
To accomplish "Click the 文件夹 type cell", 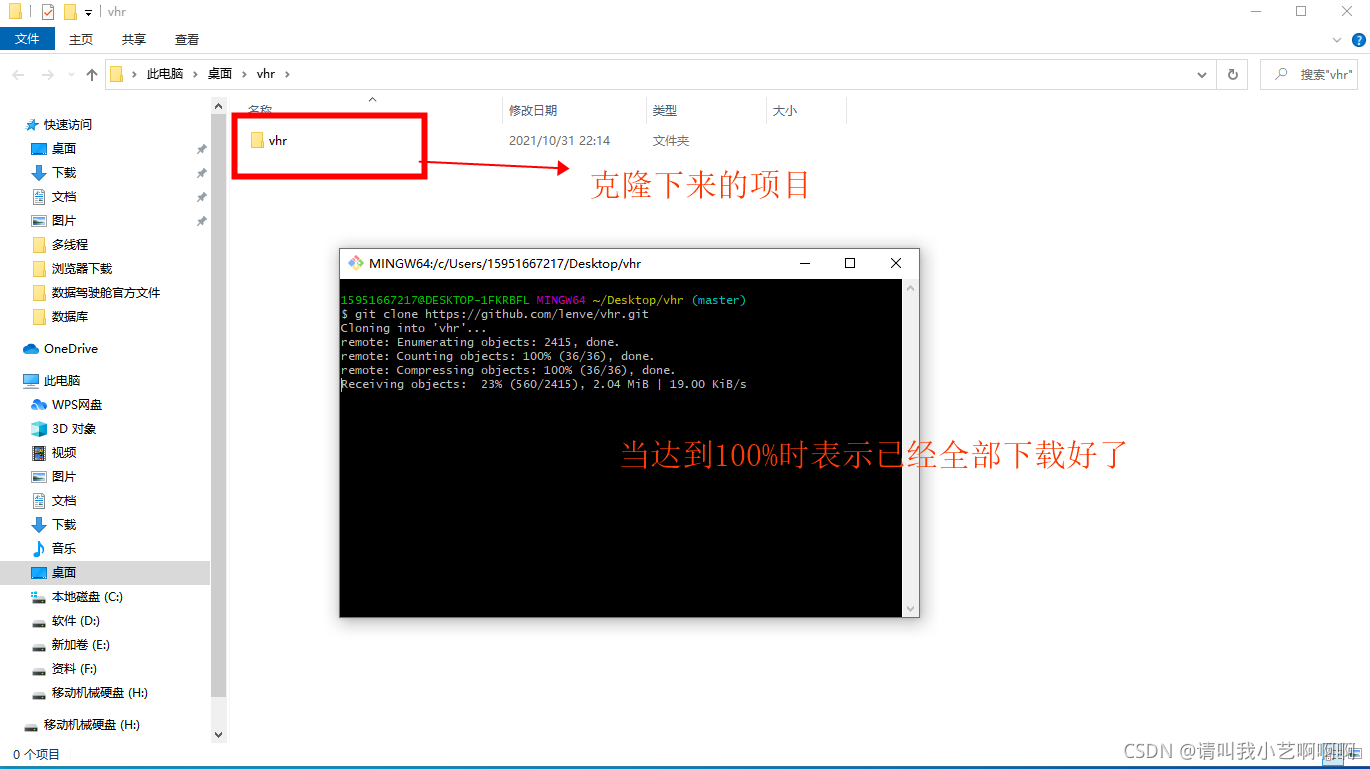I will [x=671, y=141].
